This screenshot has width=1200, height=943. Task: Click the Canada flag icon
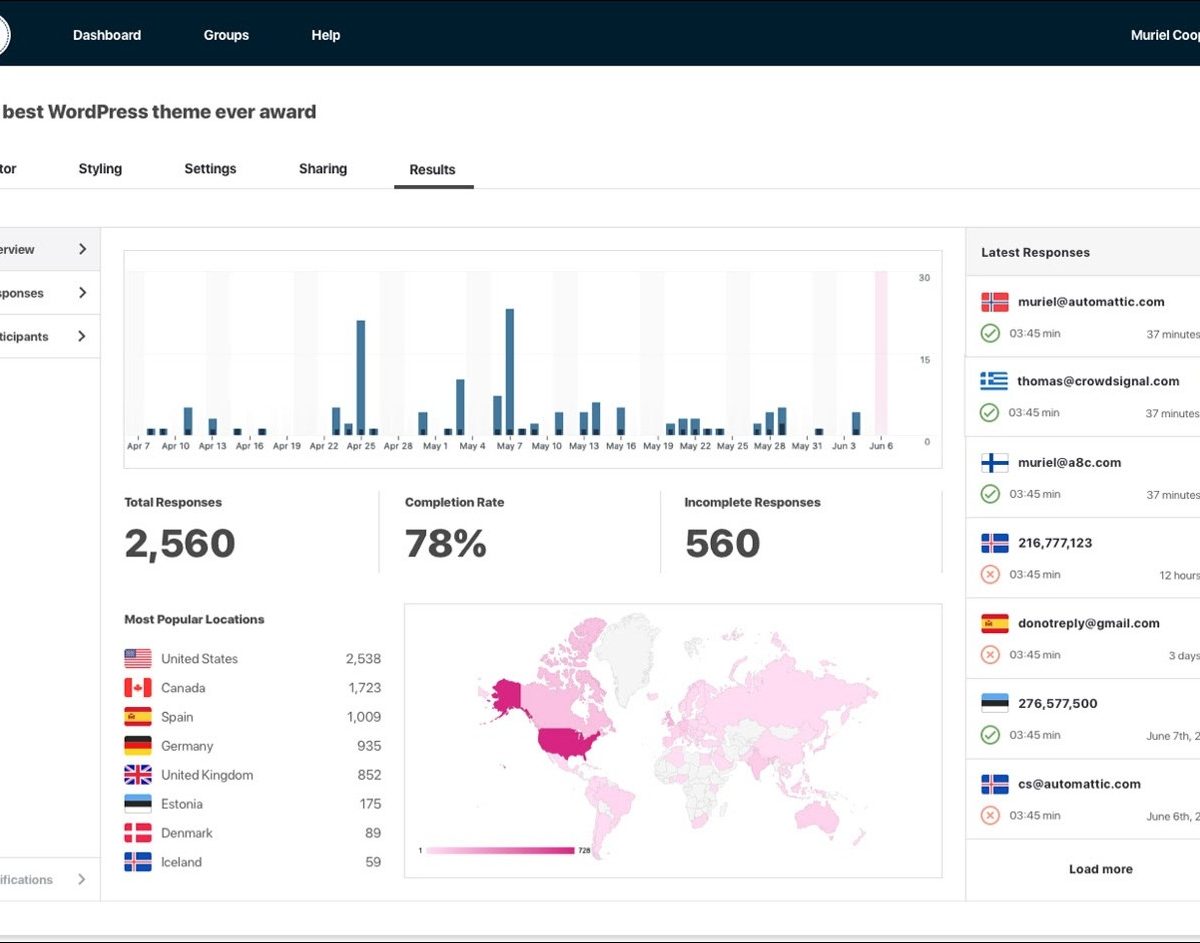coord(137,687)
